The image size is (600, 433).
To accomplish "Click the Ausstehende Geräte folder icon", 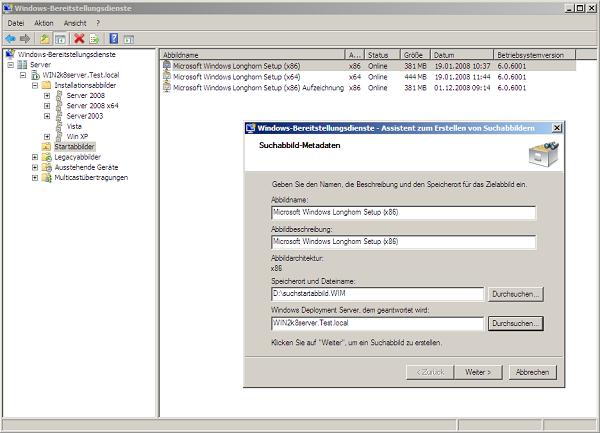I will click(x=47, y=167).
